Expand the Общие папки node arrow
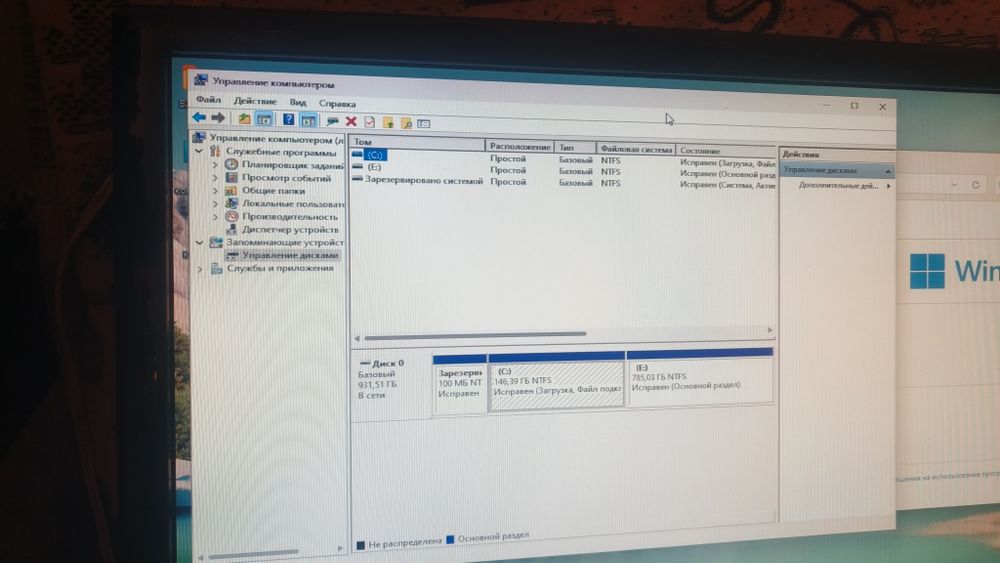Viewport: 1000px width, 563px height. [x=215, y=190]
